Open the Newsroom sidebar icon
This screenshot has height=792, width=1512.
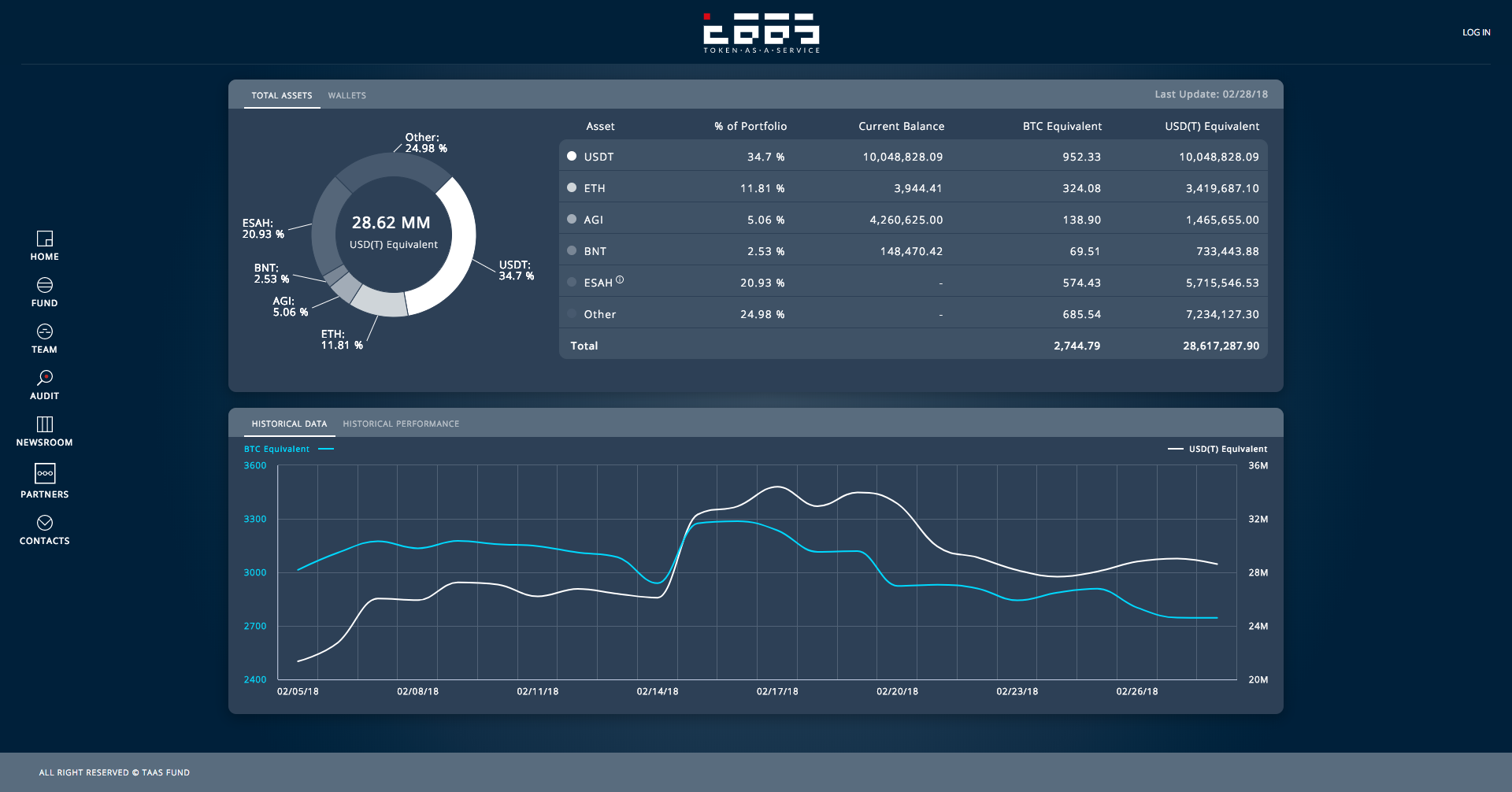[45, 424]
